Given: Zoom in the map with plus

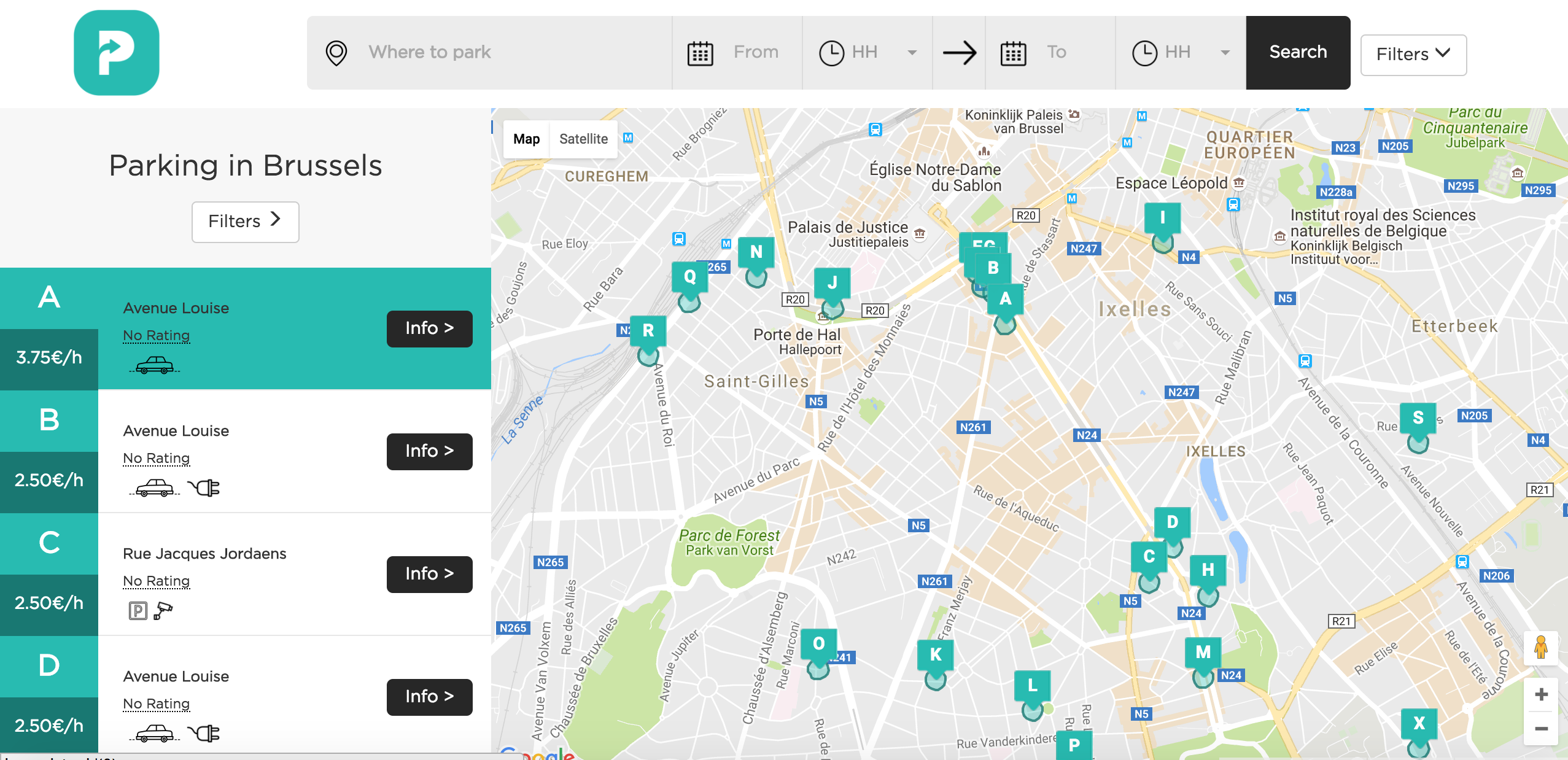Looking at the screenshot, I should click(x=1541, y=694).
